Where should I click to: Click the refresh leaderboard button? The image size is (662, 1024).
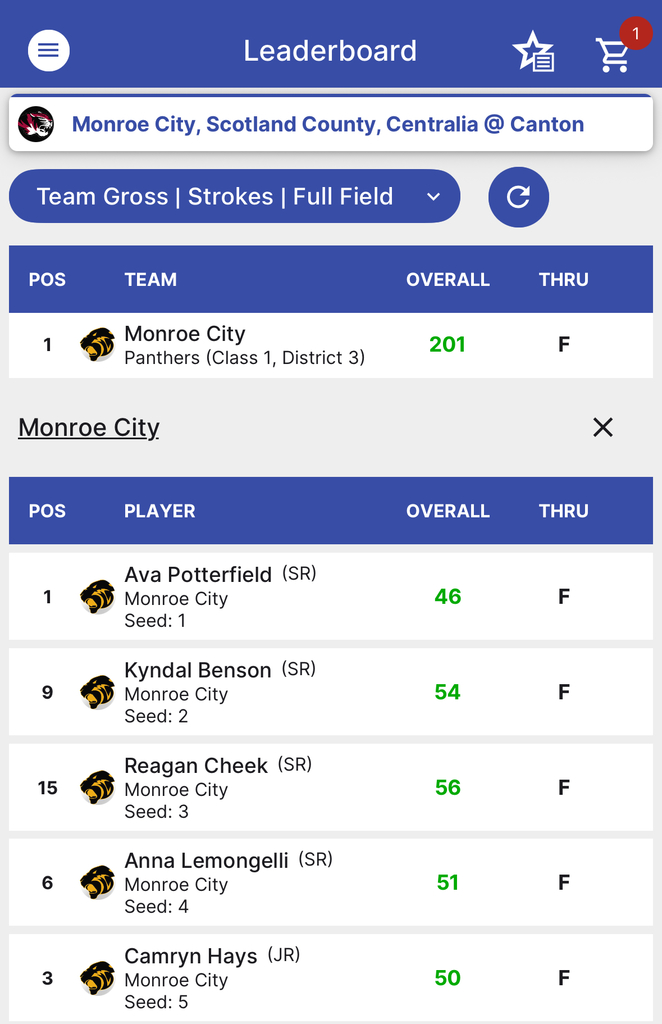(518, 197)
